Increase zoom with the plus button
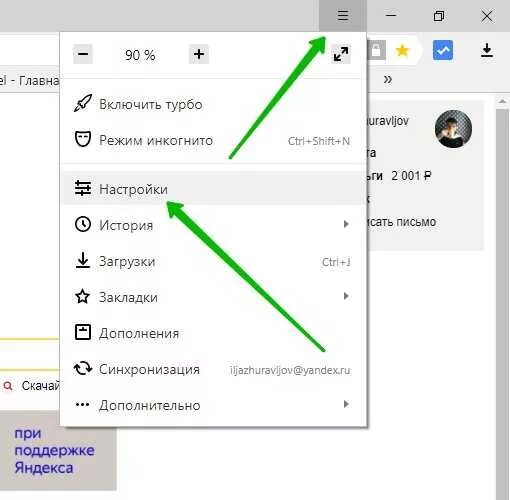Screen dimensions: 510x500 pos(199,54)
